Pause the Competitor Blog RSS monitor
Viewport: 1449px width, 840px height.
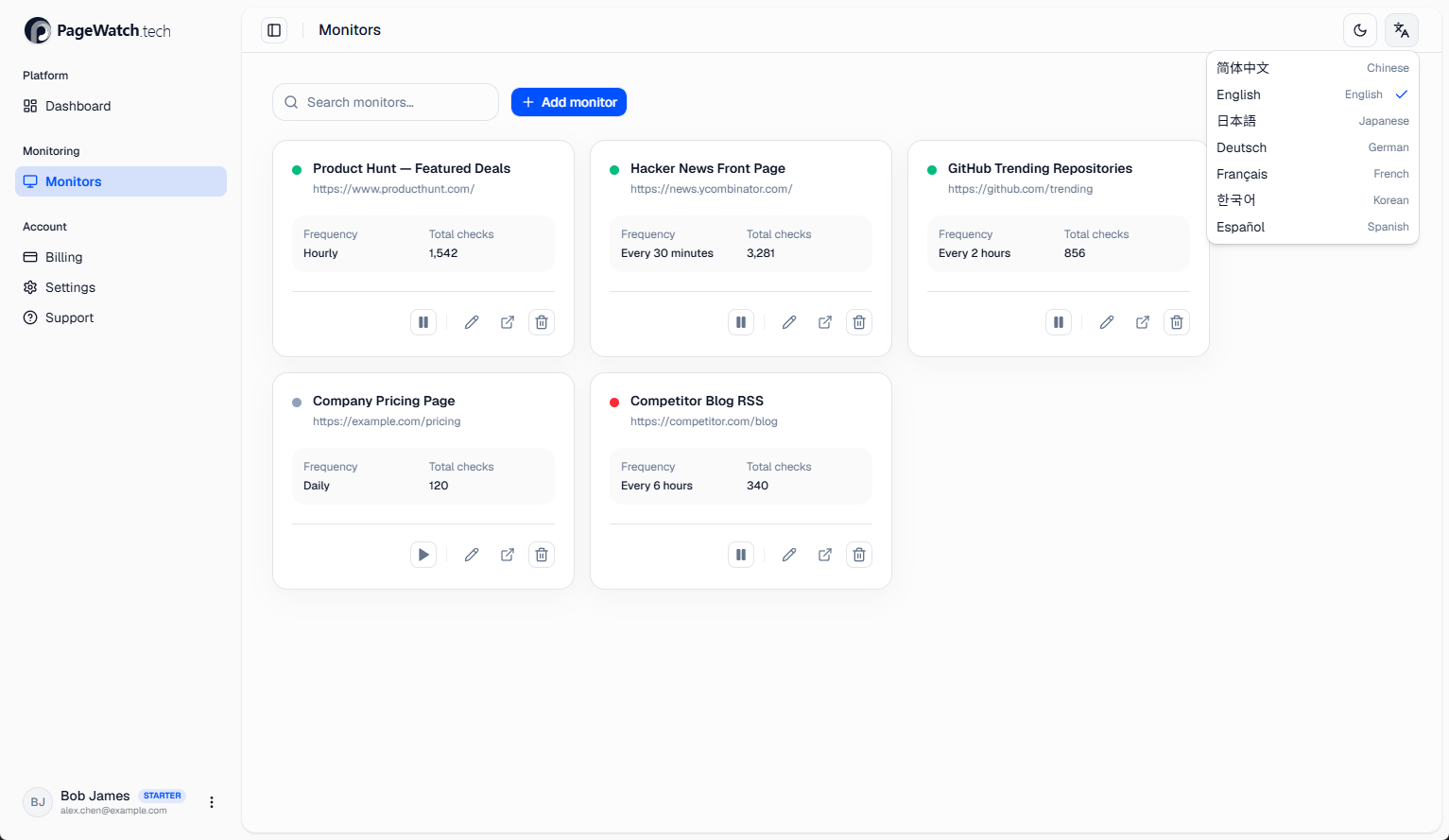click(741, 555)
